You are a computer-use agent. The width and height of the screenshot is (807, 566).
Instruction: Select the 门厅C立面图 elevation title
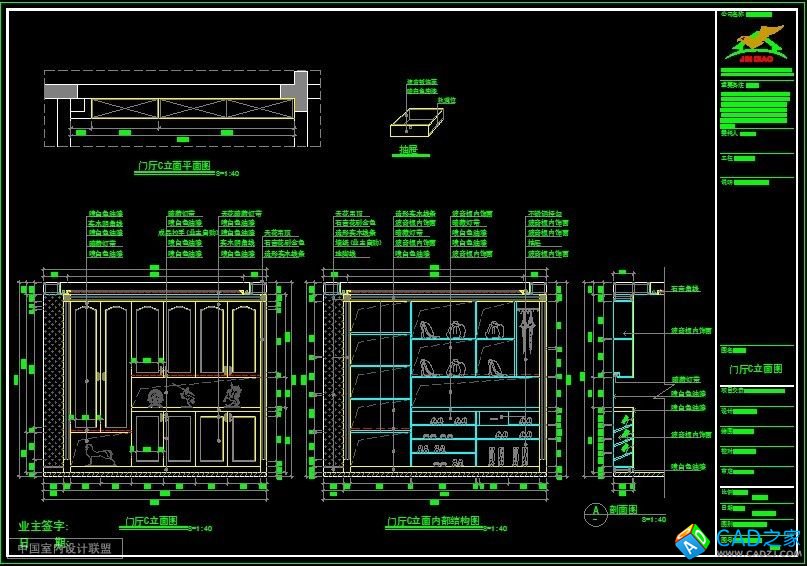[x=151, y=522]
